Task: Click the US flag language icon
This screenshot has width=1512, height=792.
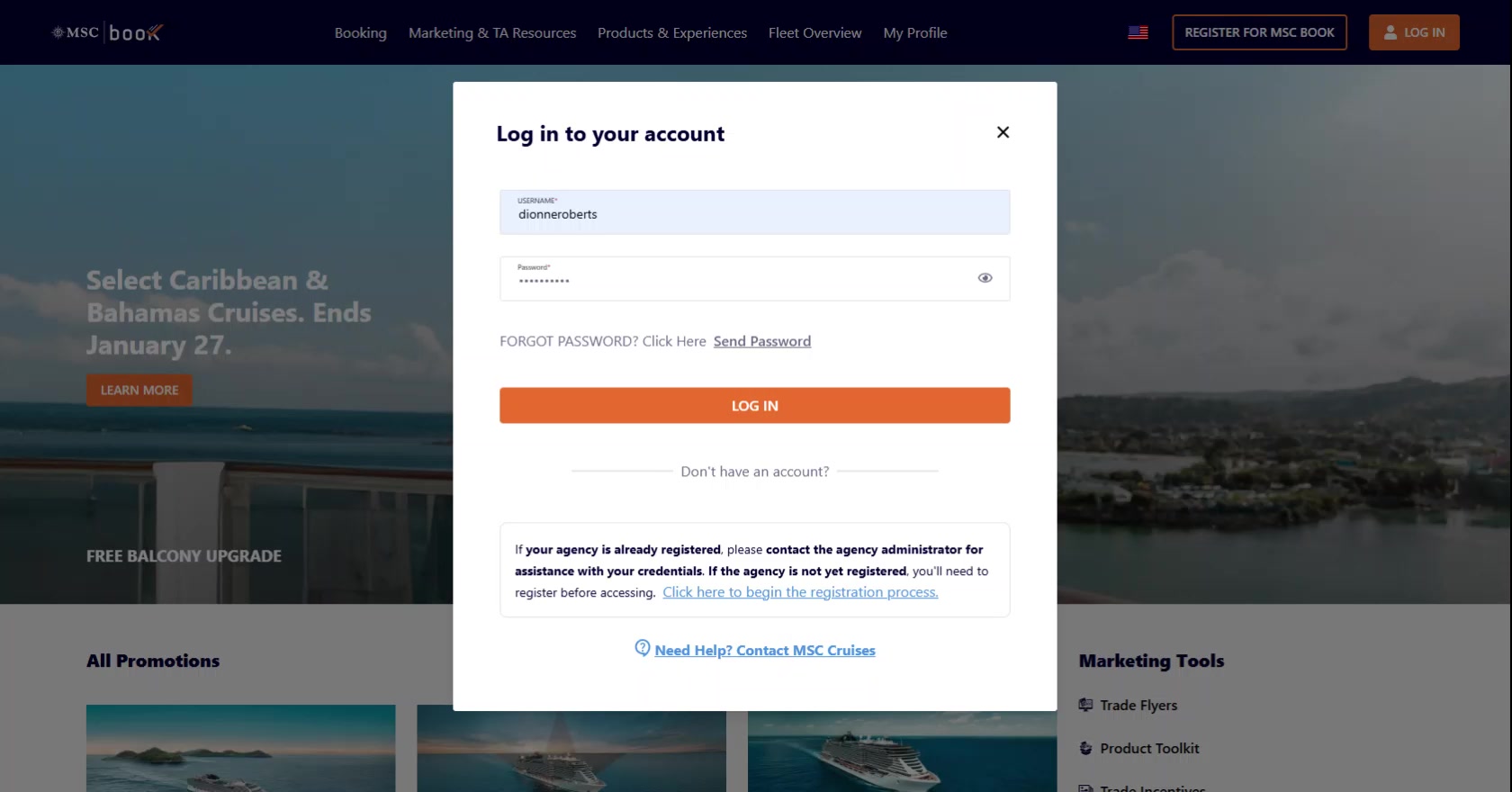Action: coord(1138,32)
